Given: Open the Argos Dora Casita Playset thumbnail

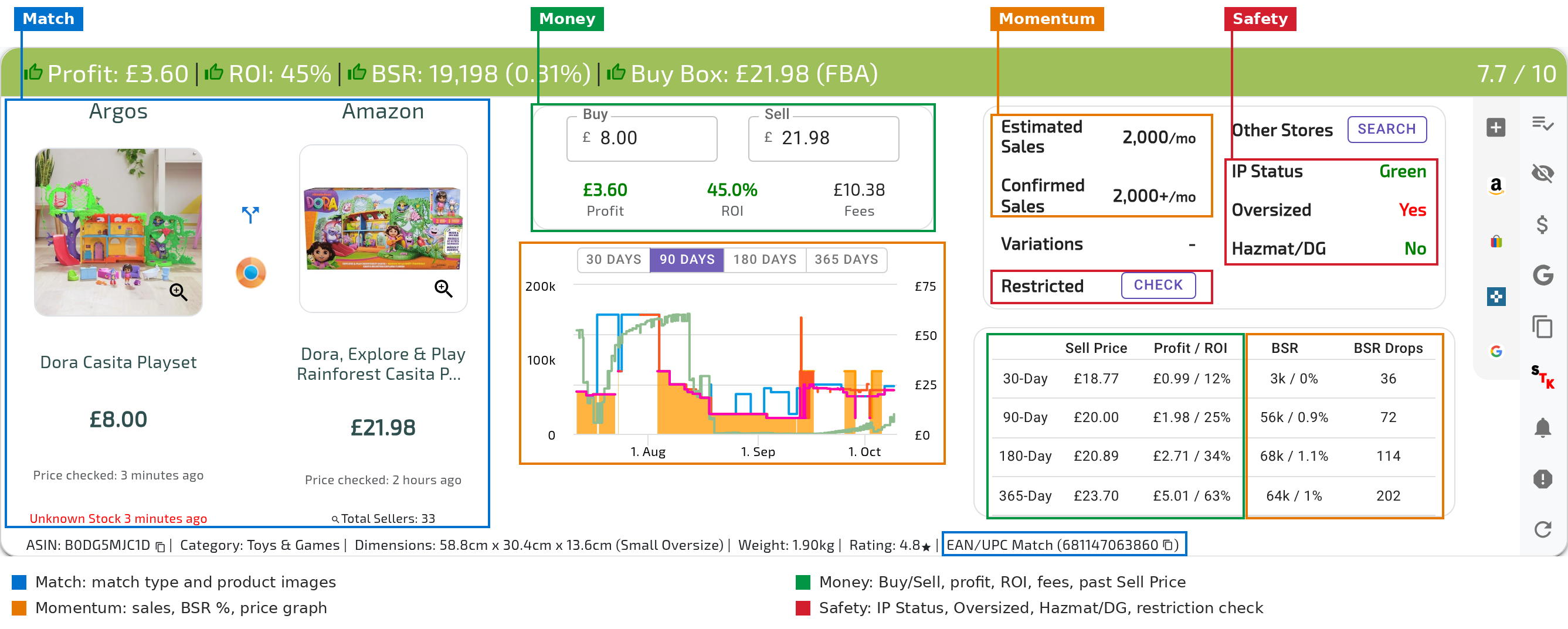Looking at the screenshot, I should [x=118, y=232].
